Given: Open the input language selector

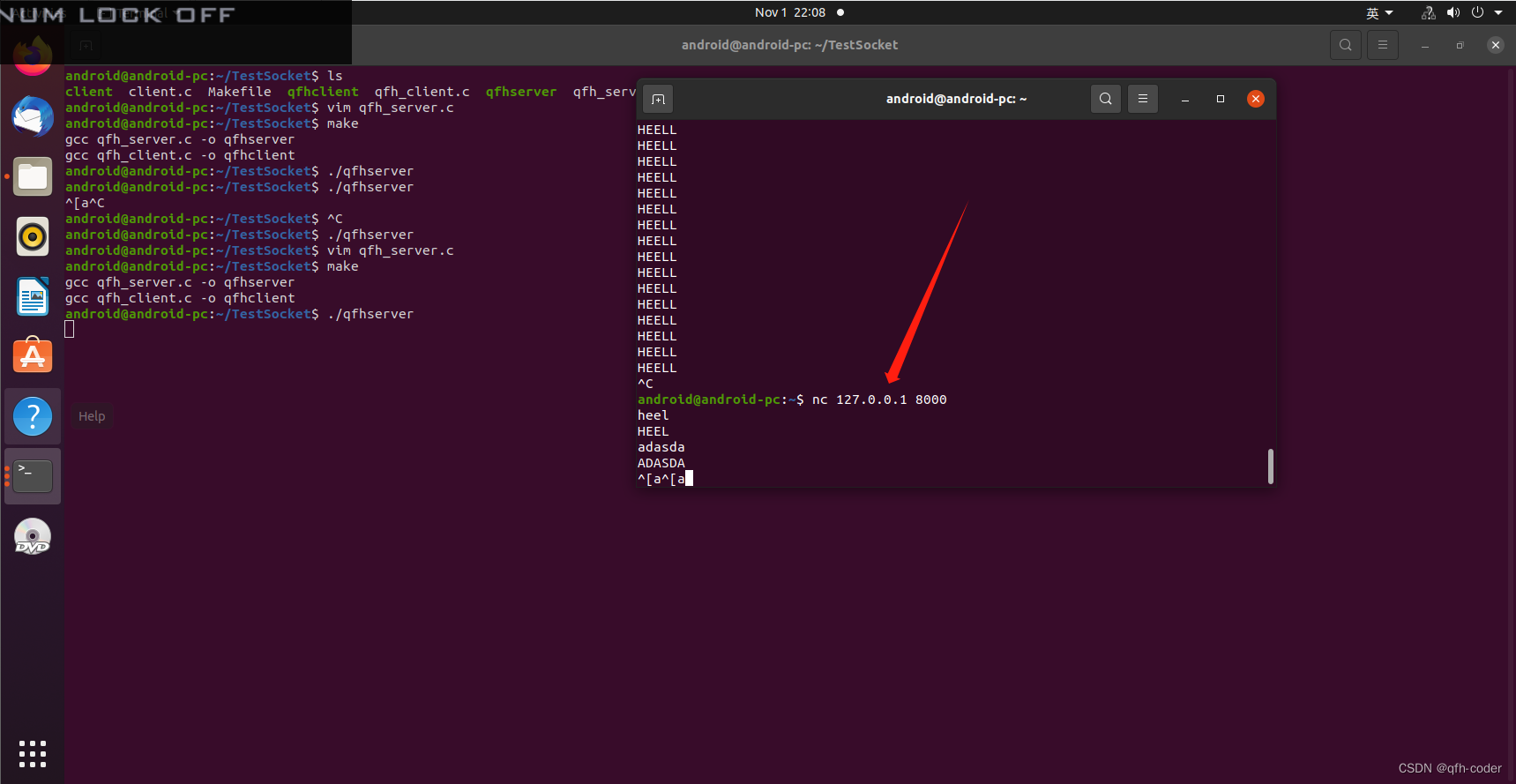Looking at the screenshot, I should point(1379,12).
